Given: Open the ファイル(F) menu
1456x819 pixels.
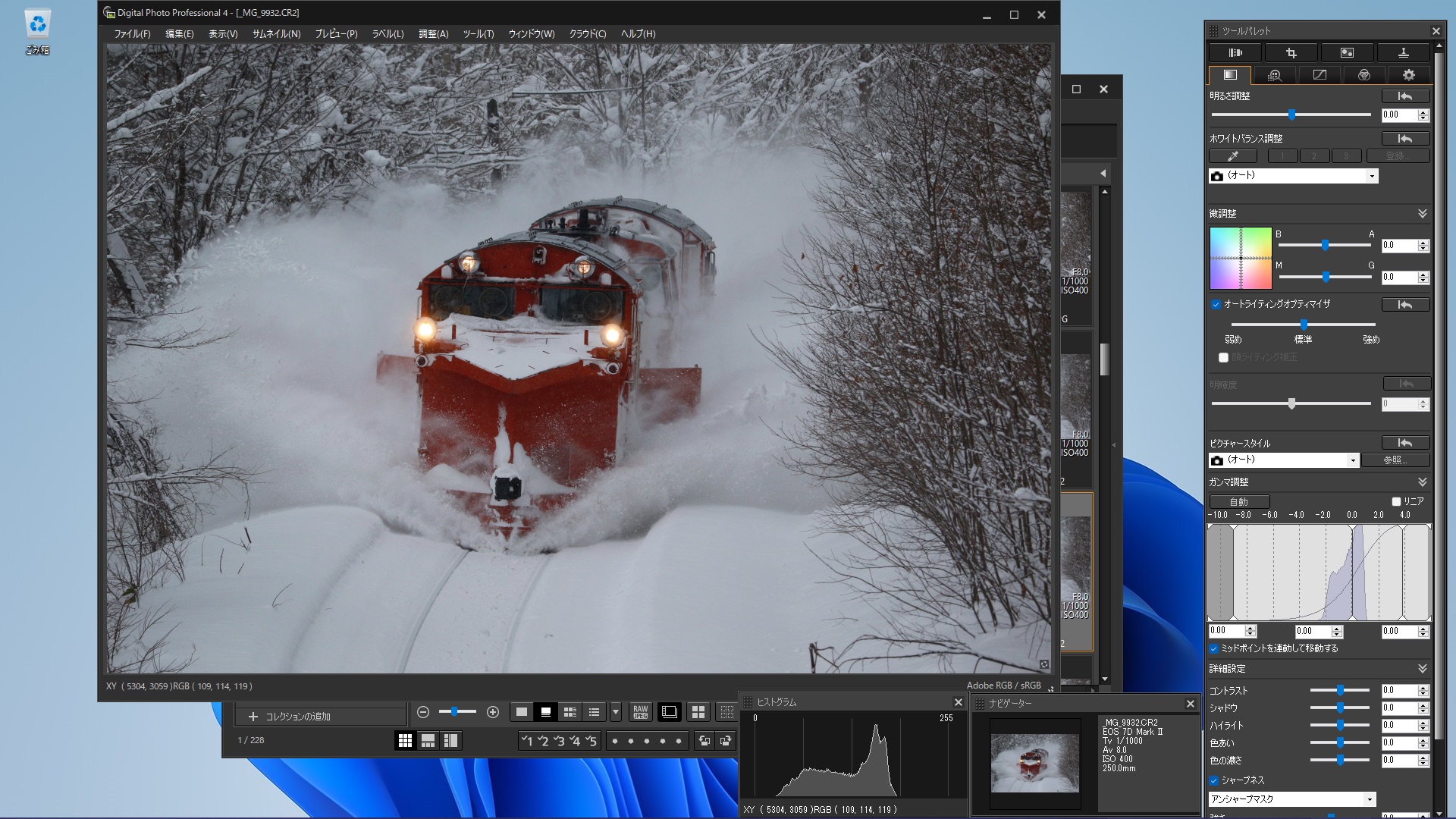Looking at the screenshot, I should [132, 34].
